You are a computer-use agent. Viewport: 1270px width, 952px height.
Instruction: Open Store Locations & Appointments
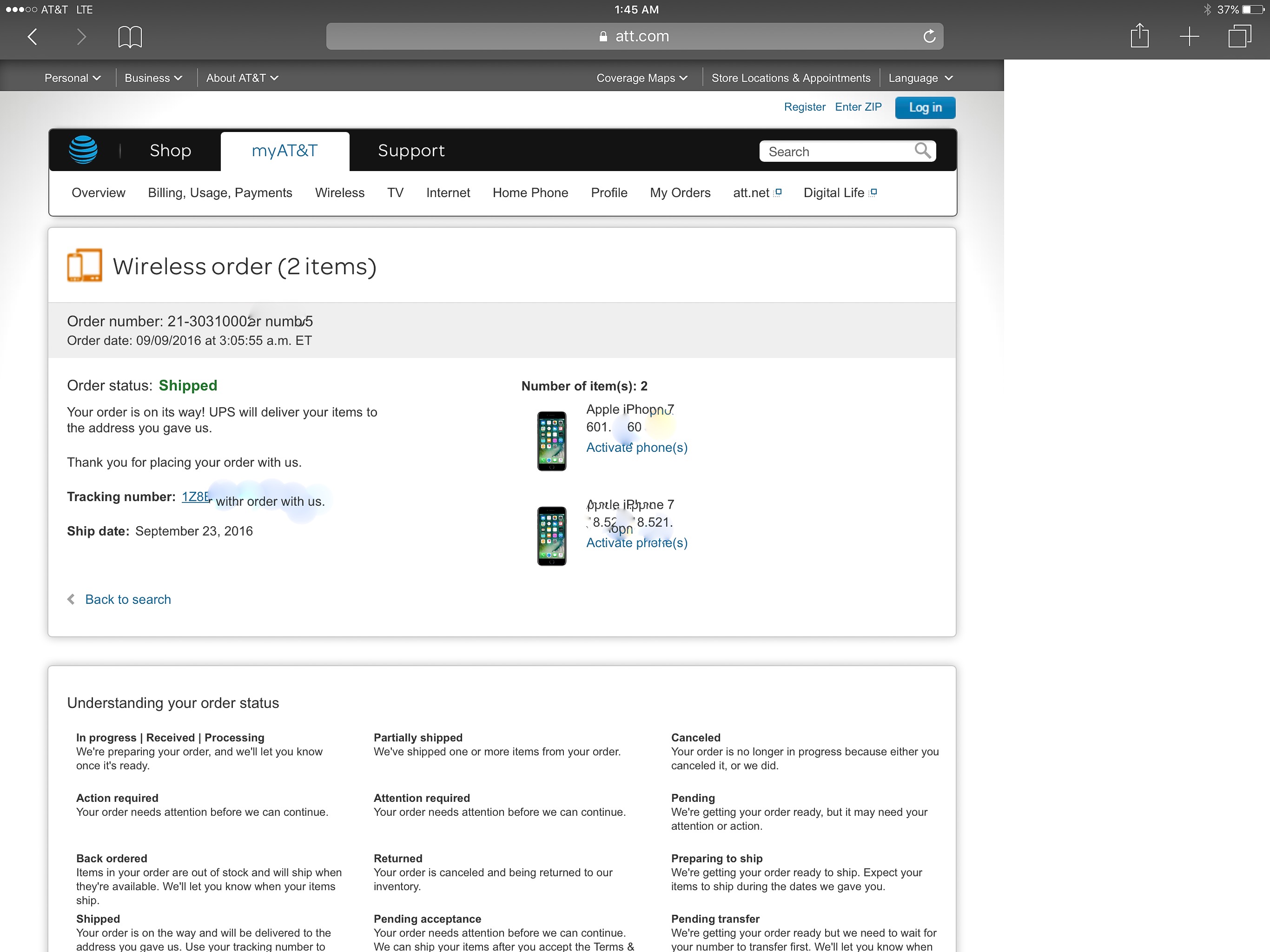pos(791,78)
